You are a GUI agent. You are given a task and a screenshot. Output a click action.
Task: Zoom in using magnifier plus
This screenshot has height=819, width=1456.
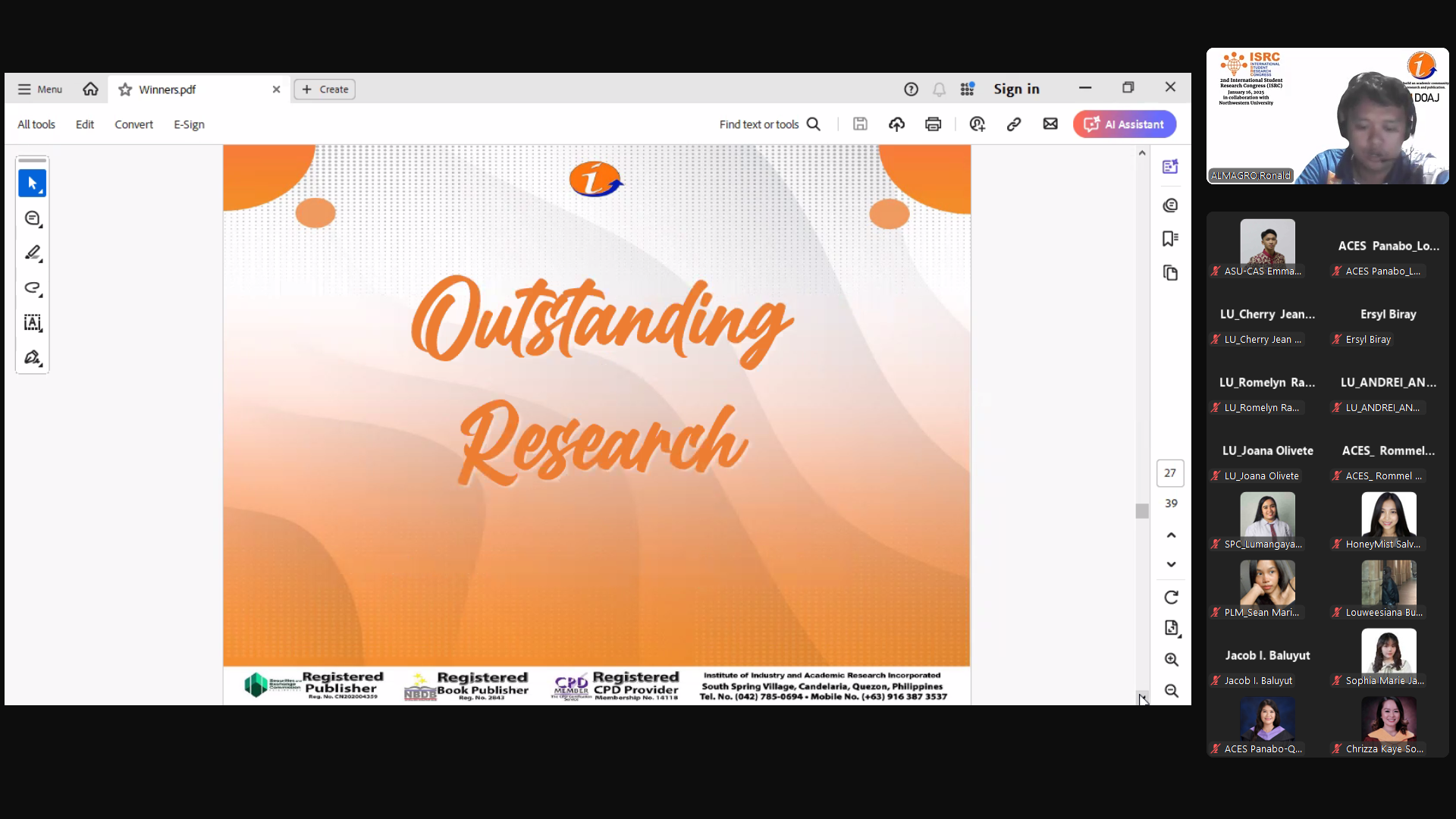tap(1171, 660)
